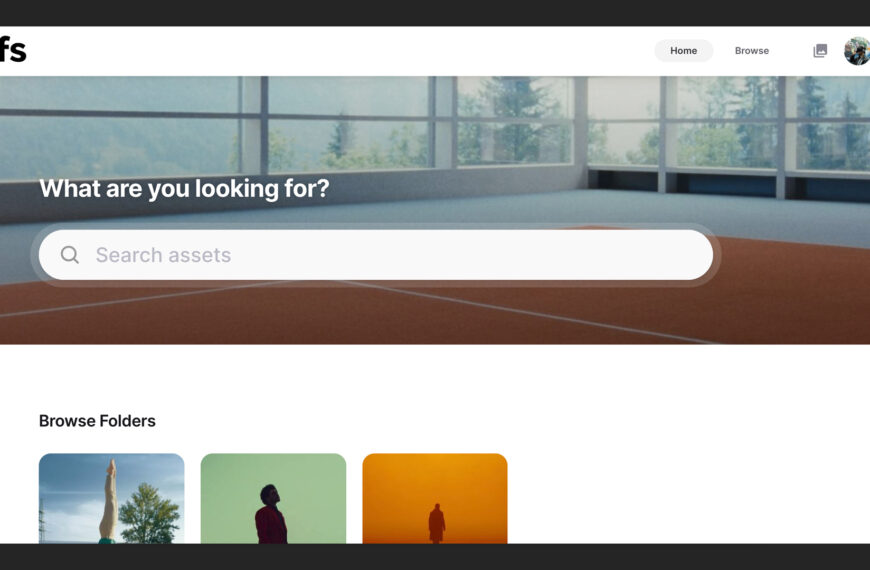The image size is (870, 570).
Task: Open the orange folder with silhouette figure
Action: pos(435,498)
